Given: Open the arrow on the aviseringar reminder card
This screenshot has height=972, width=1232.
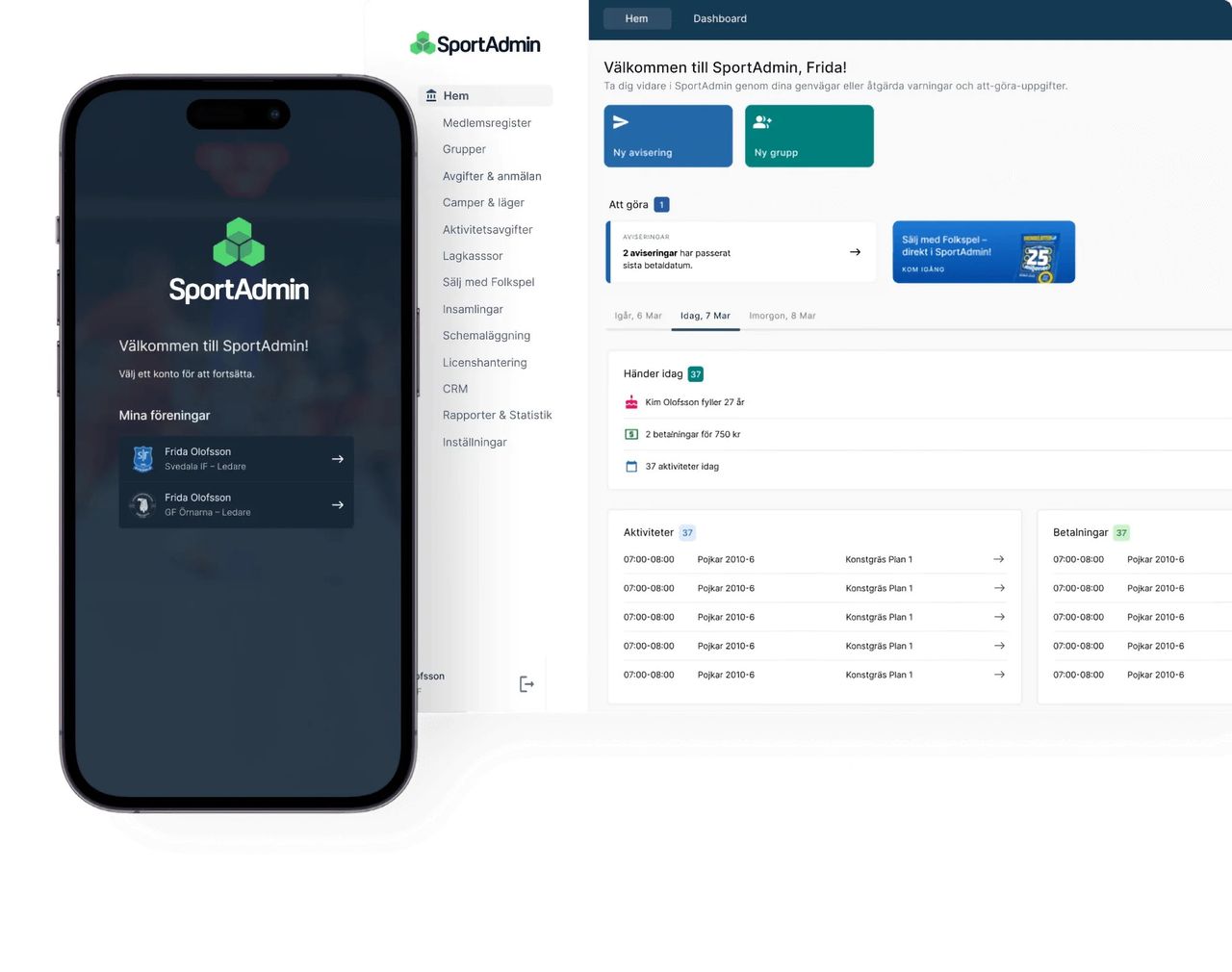Looking at the screenshot, I should click(855, 252).
